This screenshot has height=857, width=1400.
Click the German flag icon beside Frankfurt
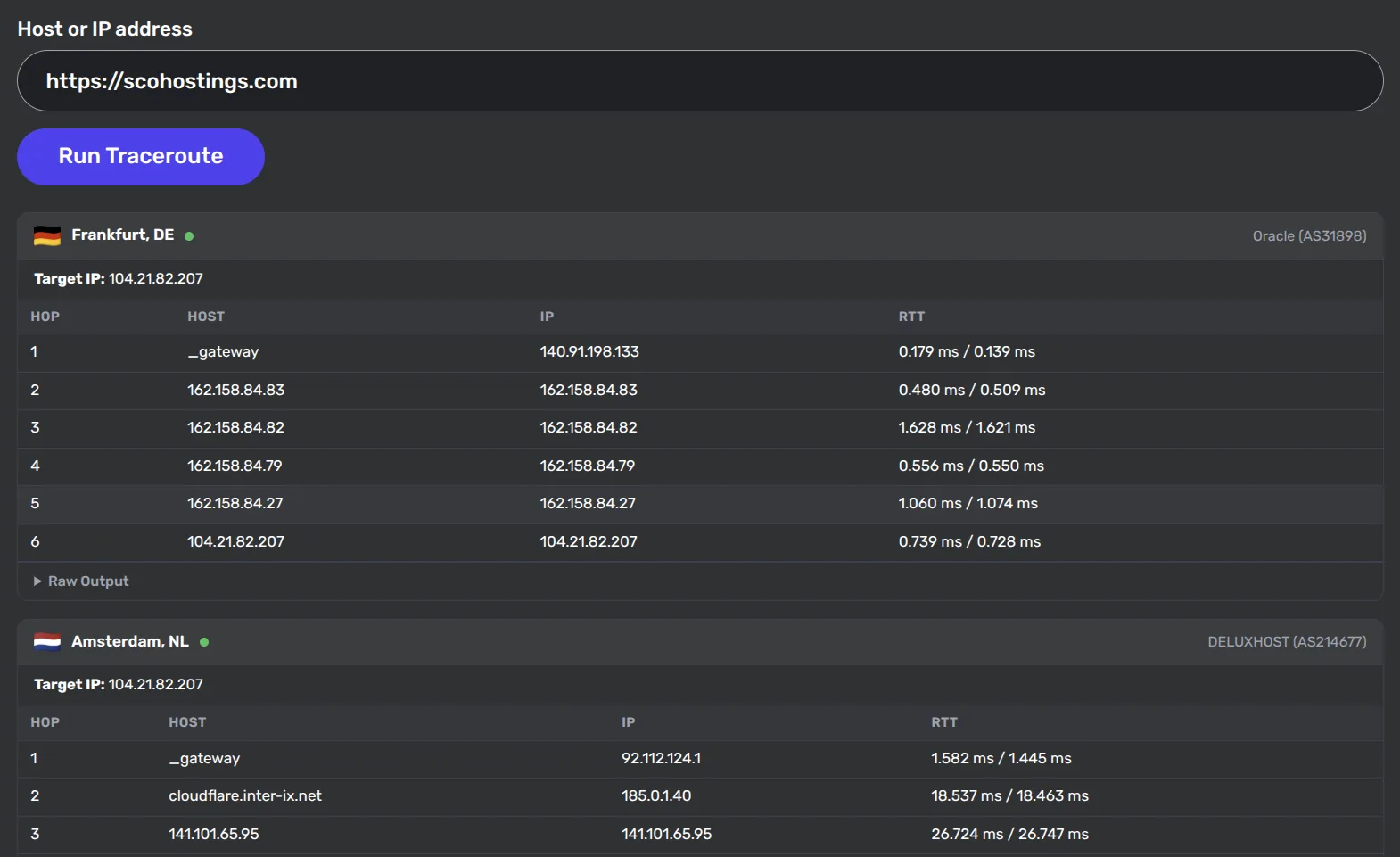coord(47,235)
